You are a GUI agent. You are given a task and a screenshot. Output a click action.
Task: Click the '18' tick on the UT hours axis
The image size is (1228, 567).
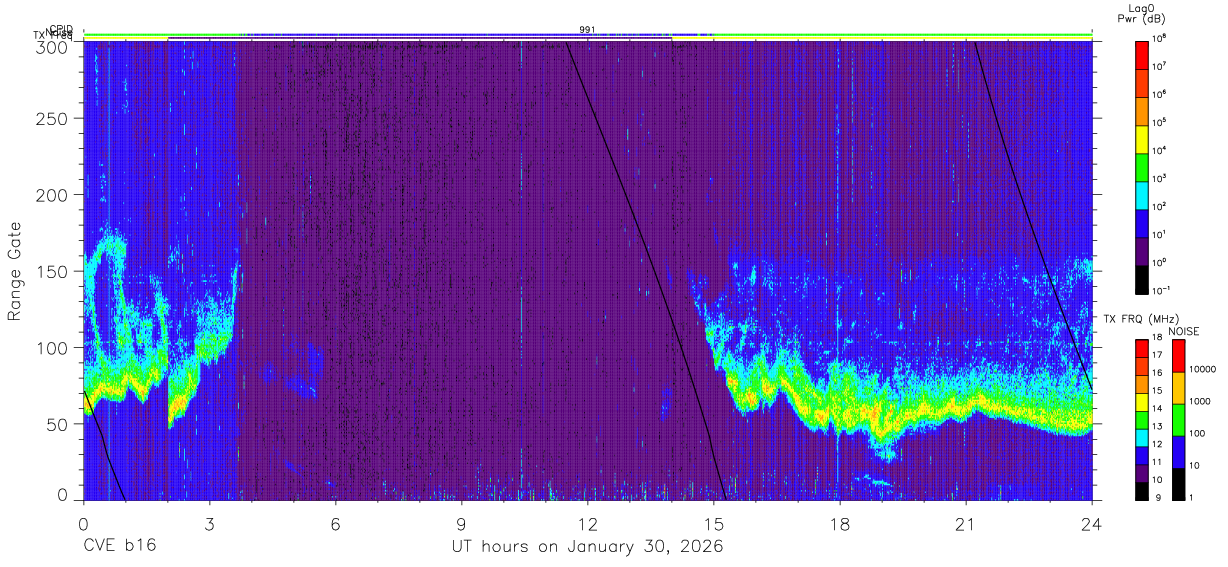pyautogui.click(x=840, y=524)
